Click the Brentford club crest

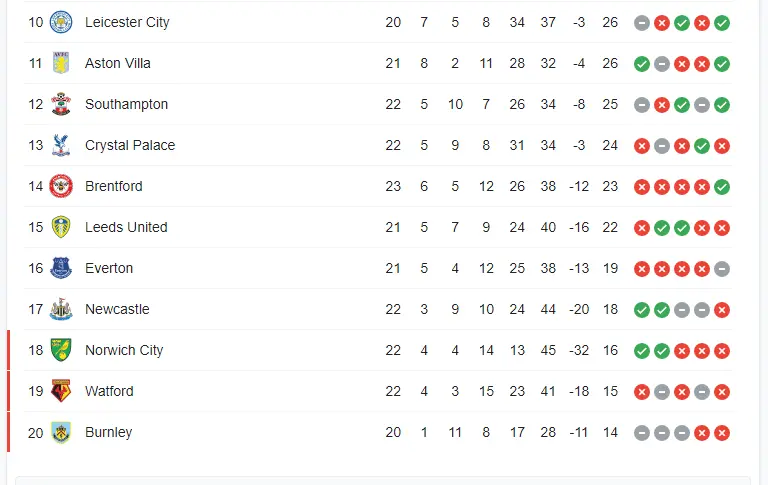61,186
